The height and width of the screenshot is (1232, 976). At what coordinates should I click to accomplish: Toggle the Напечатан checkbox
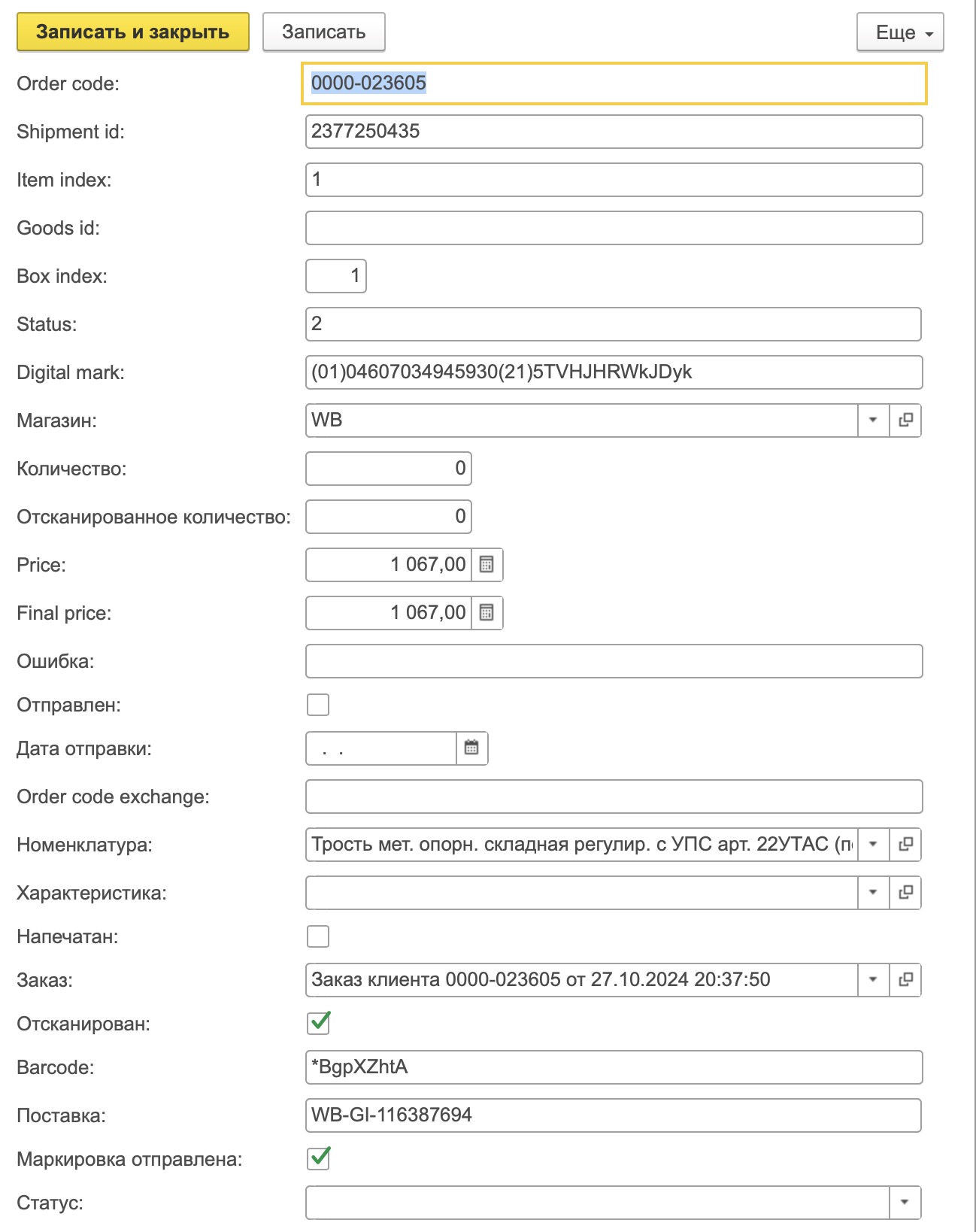click(318, 936)
